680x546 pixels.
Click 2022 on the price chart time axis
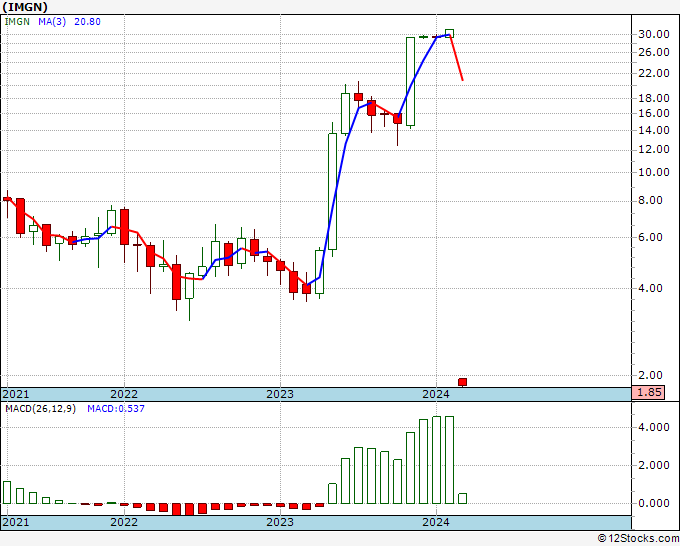[124, 394]
